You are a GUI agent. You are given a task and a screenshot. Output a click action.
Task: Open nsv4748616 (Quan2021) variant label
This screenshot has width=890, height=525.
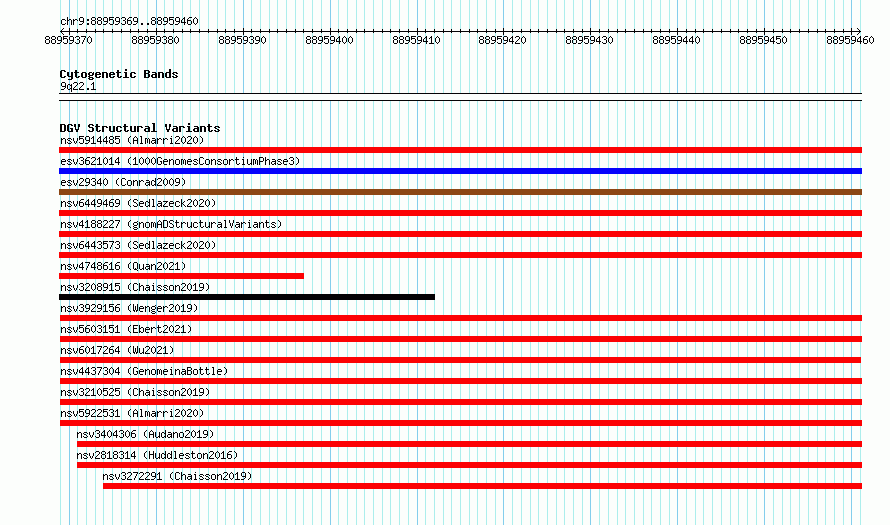click(x=123, y=266)
